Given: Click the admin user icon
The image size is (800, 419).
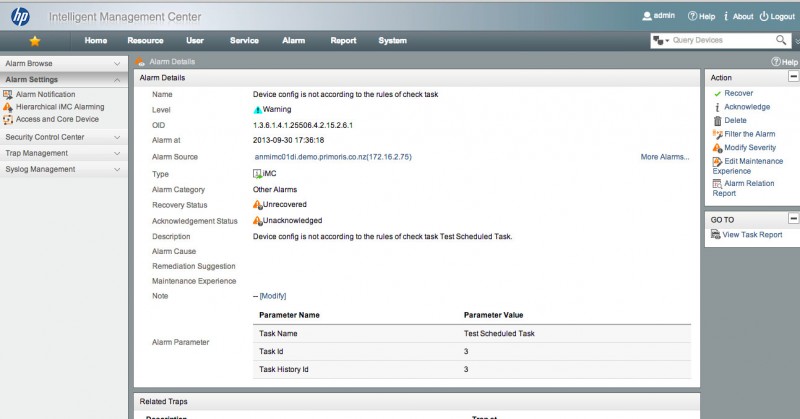Looking at the screenshot, I should pos(646,16).
